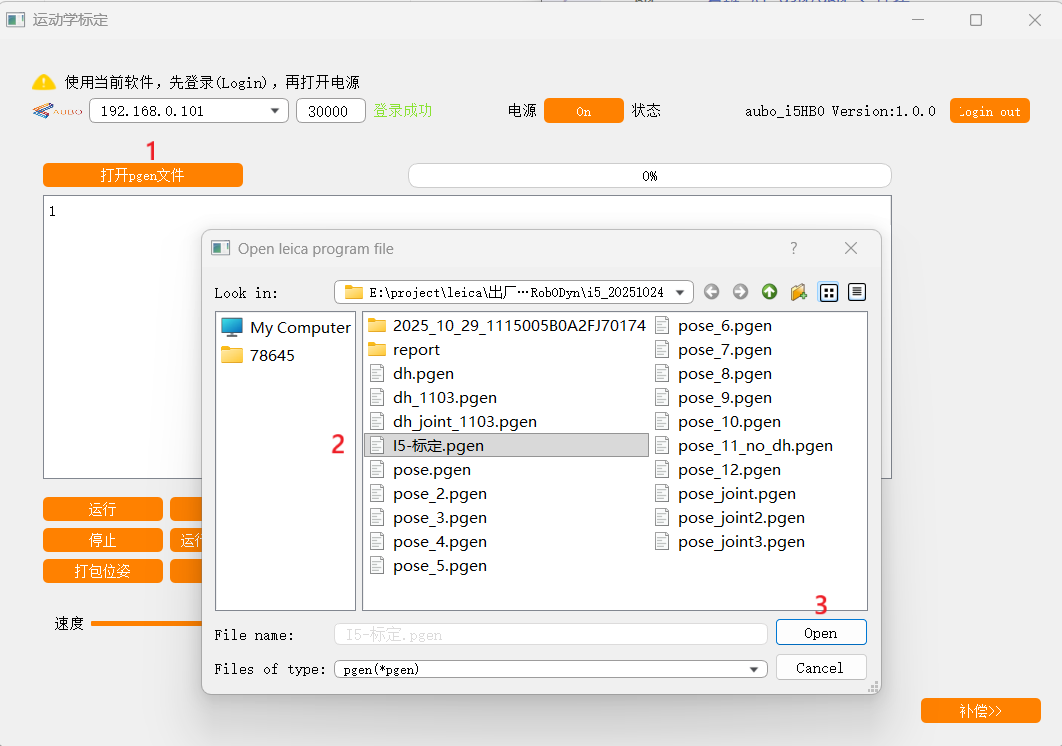Switch to list view mode

828,292
